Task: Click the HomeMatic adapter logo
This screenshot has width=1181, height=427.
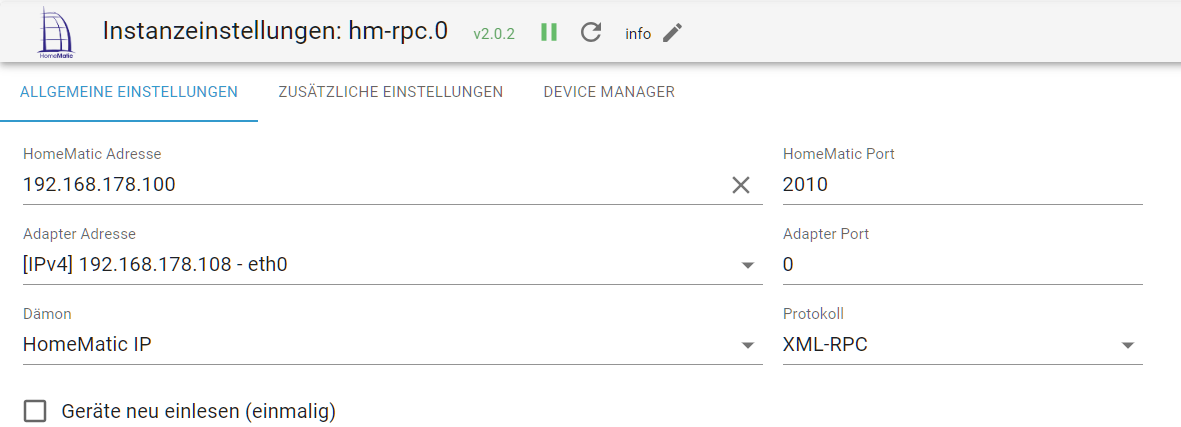Action: tap(56, 32)
